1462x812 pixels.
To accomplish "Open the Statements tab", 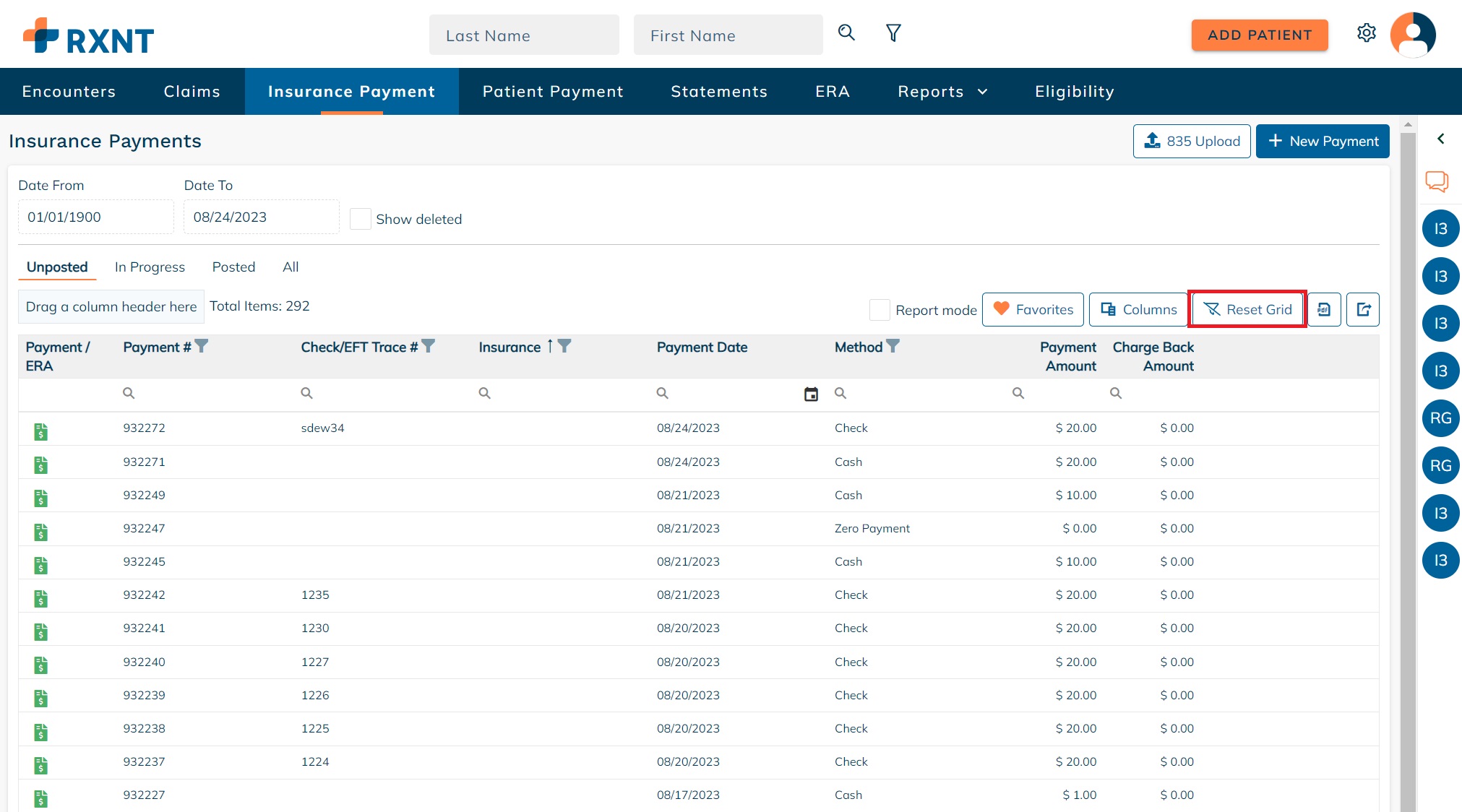I will pos(719,92).
